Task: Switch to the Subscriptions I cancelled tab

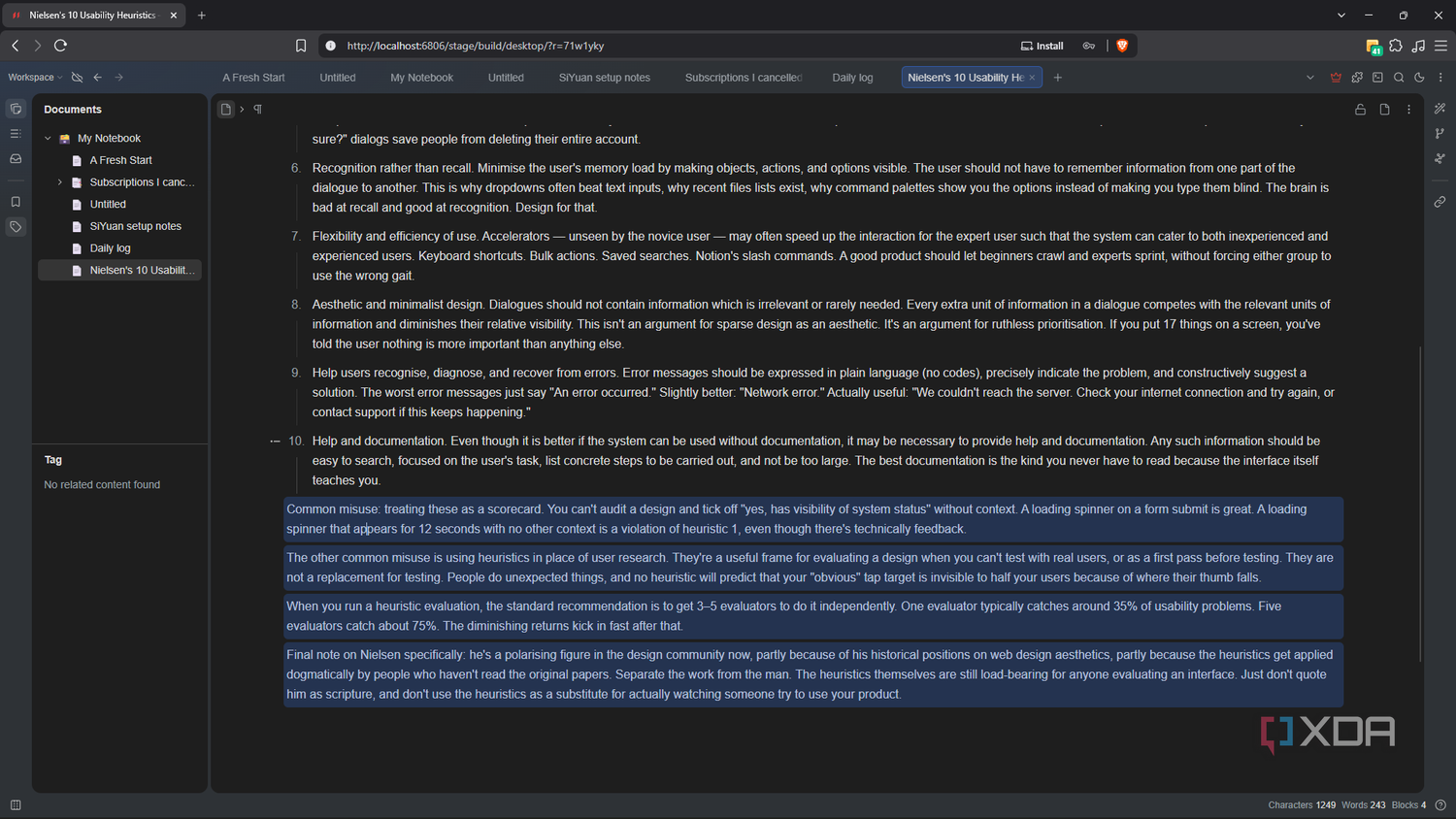Action: pyautogui.click(x=744, y=78)
